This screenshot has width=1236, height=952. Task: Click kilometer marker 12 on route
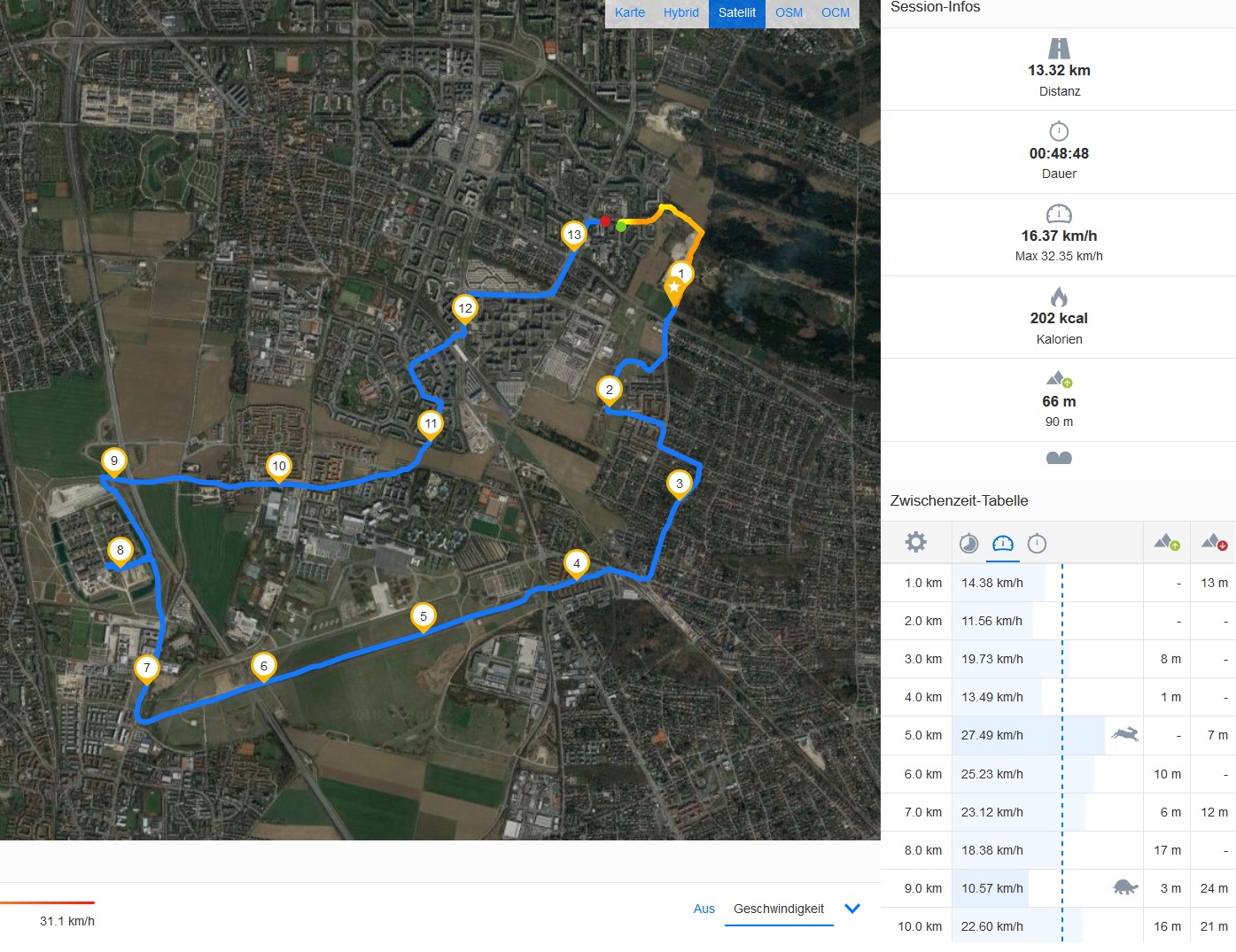[465, 310]
